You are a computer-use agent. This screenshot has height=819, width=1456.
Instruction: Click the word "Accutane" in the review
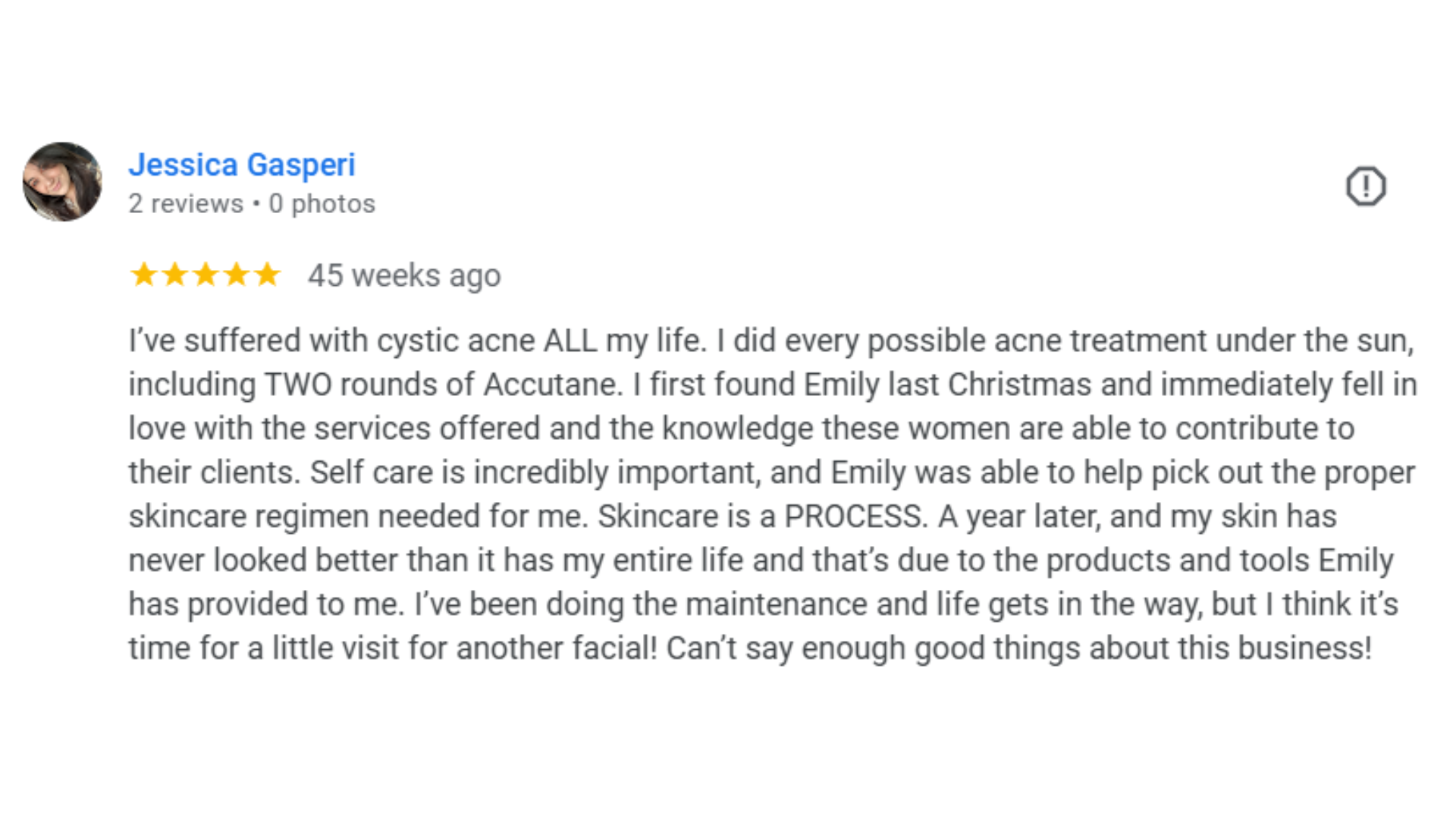[553, 384]
